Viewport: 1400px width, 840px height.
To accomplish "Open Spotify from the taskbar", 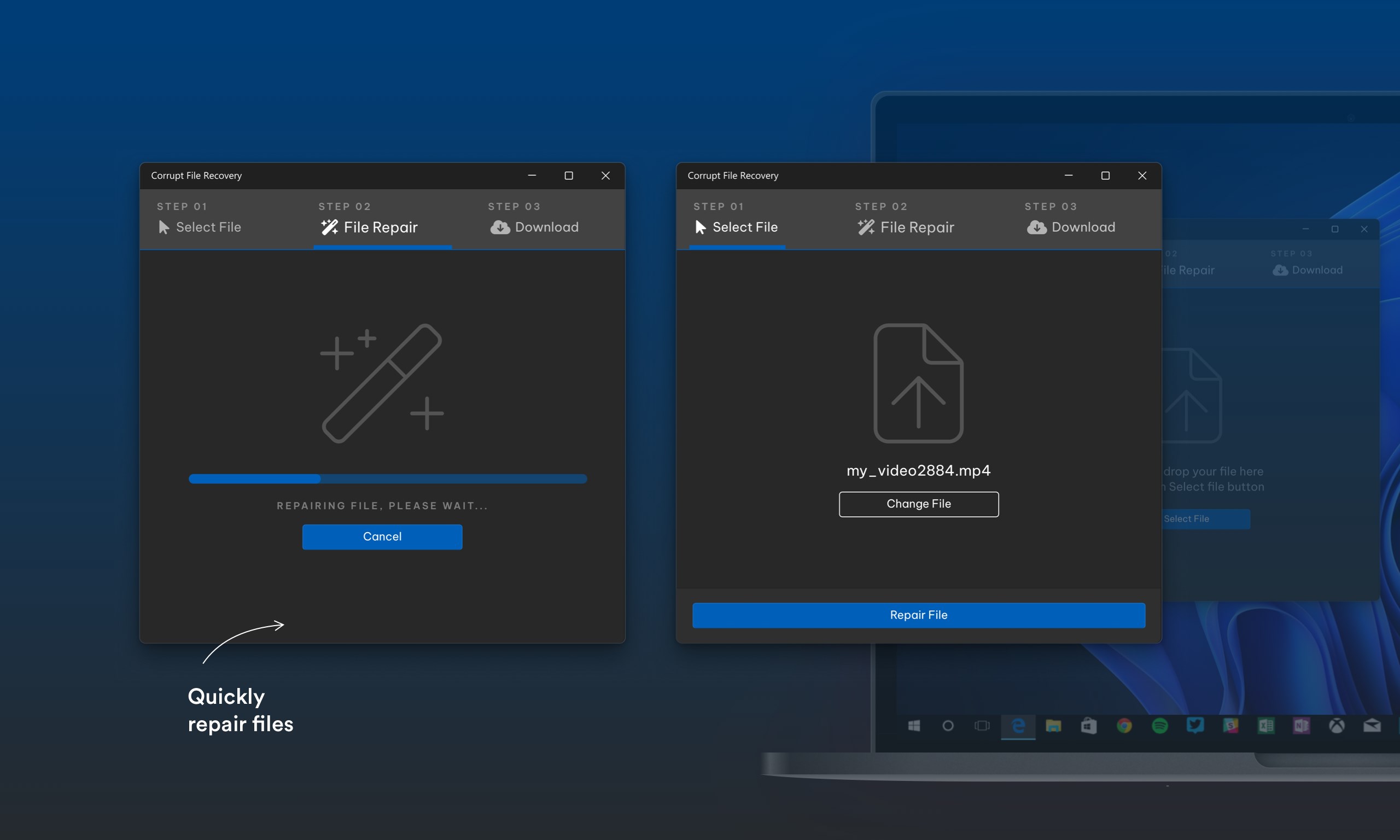I will pyautogui.click(x=1159, y=726).
